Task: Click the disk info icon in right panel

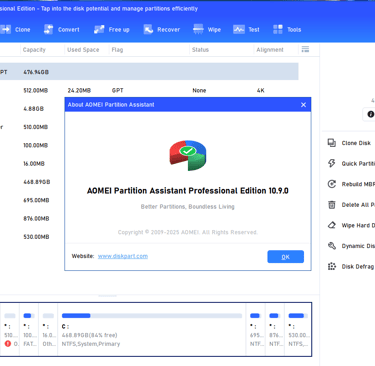Action: (x=370, y=114)
